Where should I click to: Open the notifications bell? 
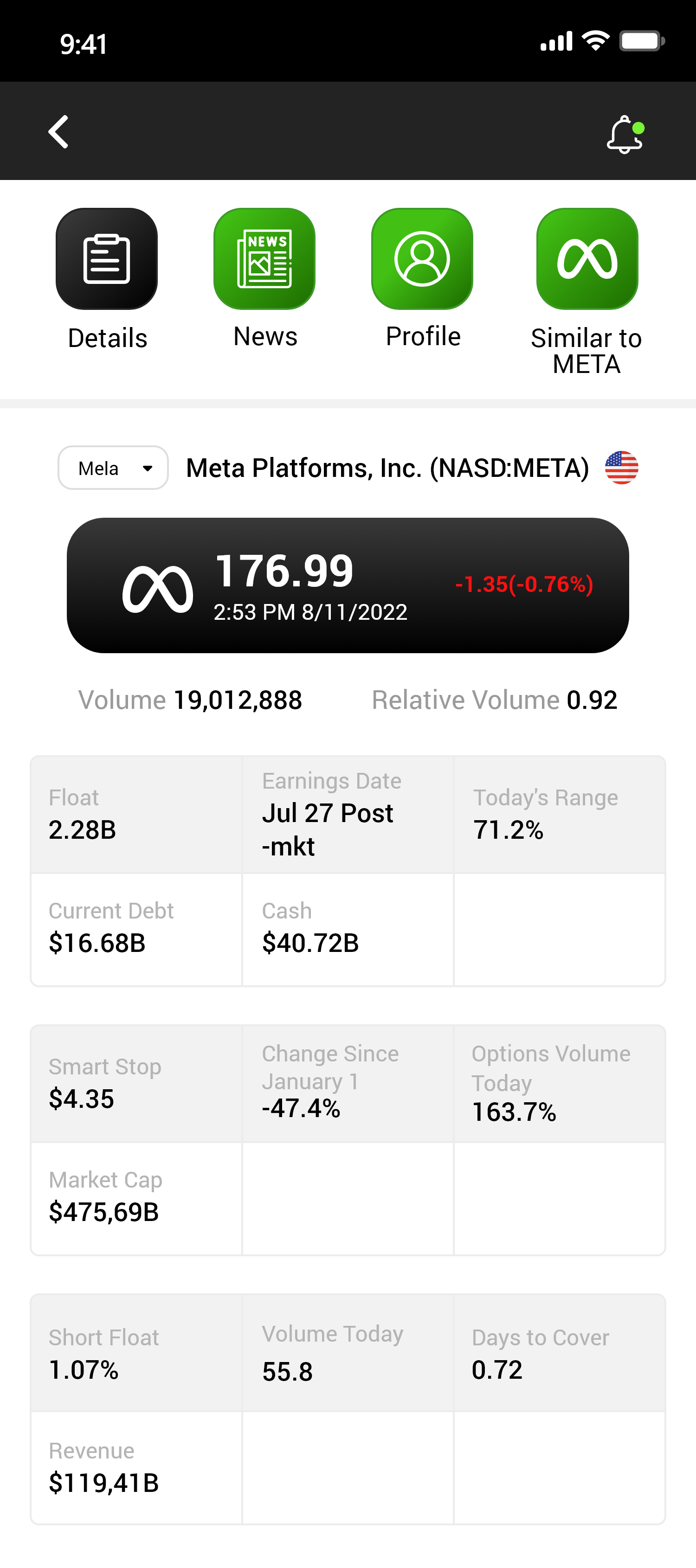pos(625,134)
